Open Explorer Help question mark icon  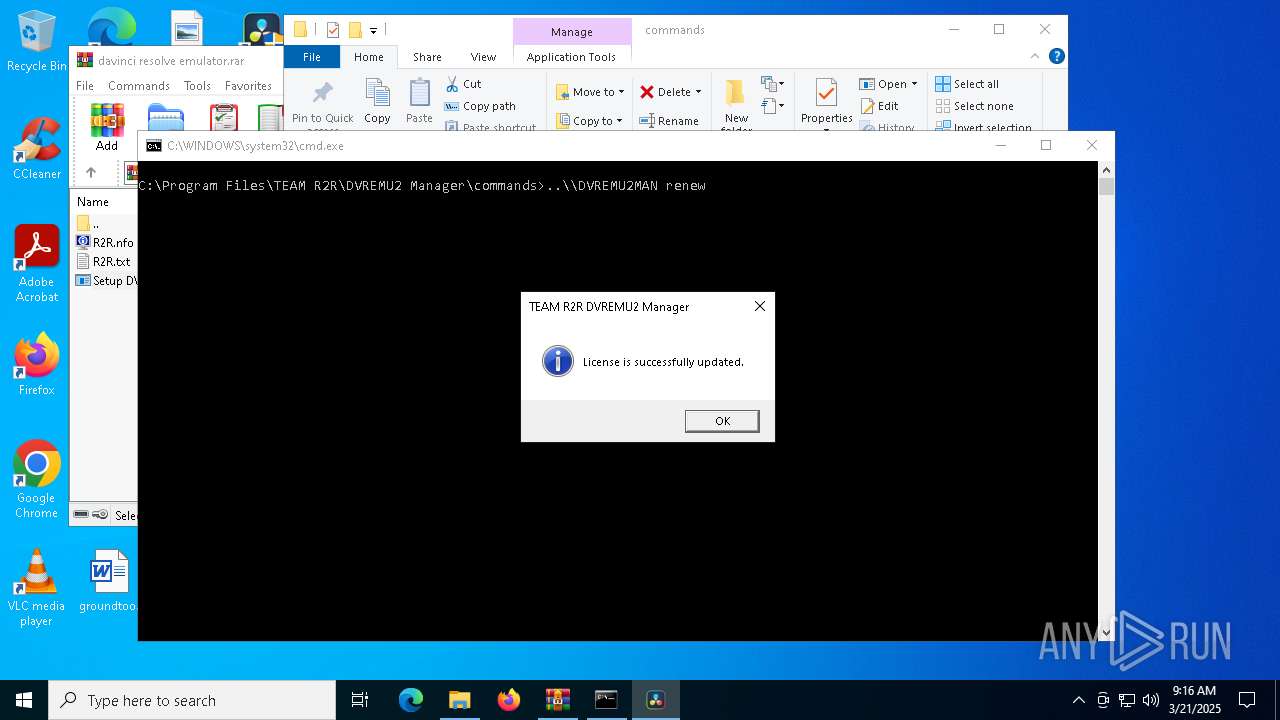1057,57
